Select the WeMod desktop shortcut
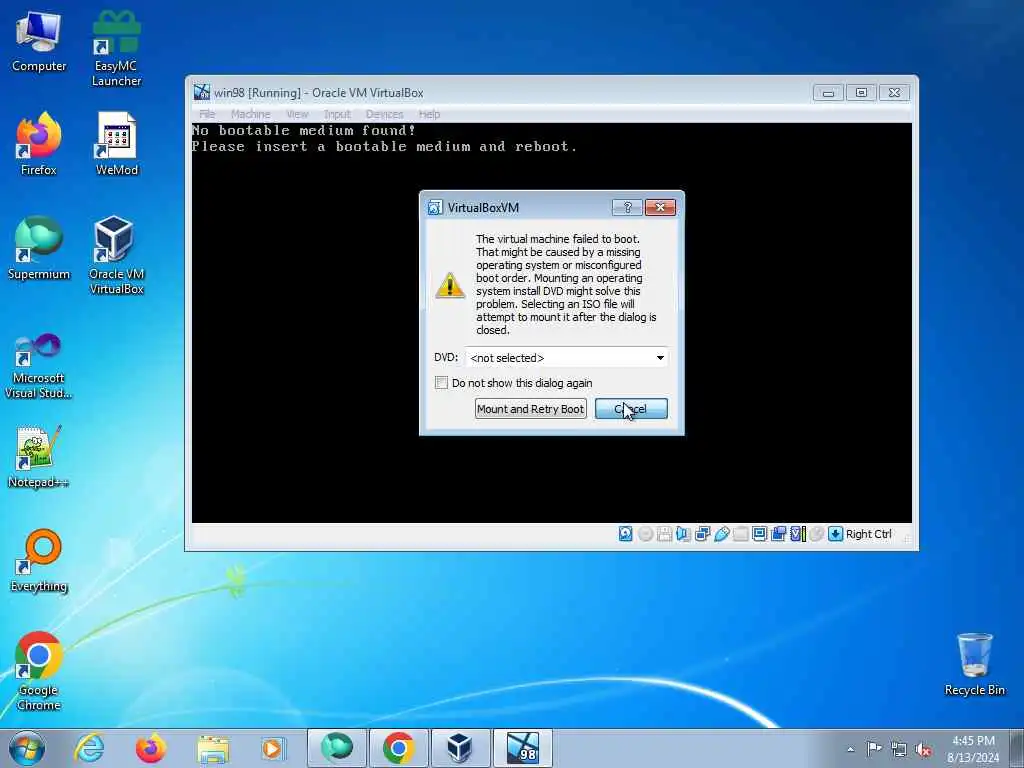This screenshot has width=1024, height=768. [116, 144]
